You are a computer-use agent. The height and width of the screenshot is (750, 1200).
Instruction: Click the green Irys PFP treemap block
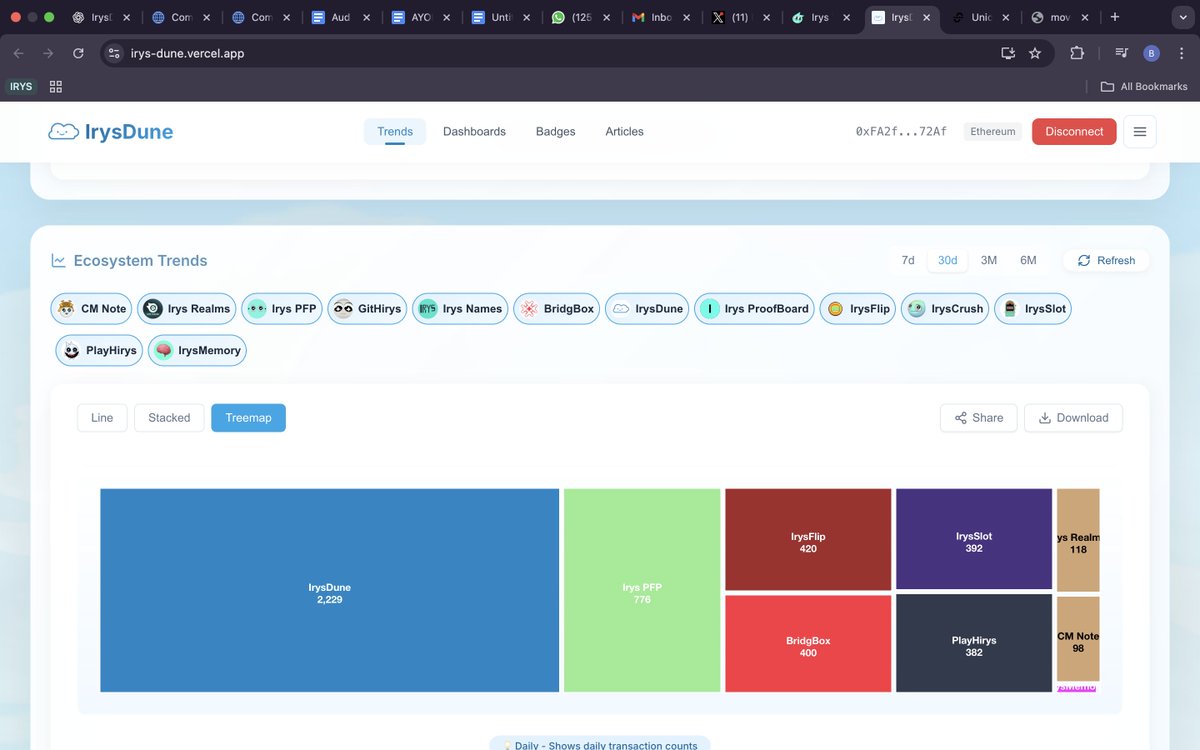point(642,590)
